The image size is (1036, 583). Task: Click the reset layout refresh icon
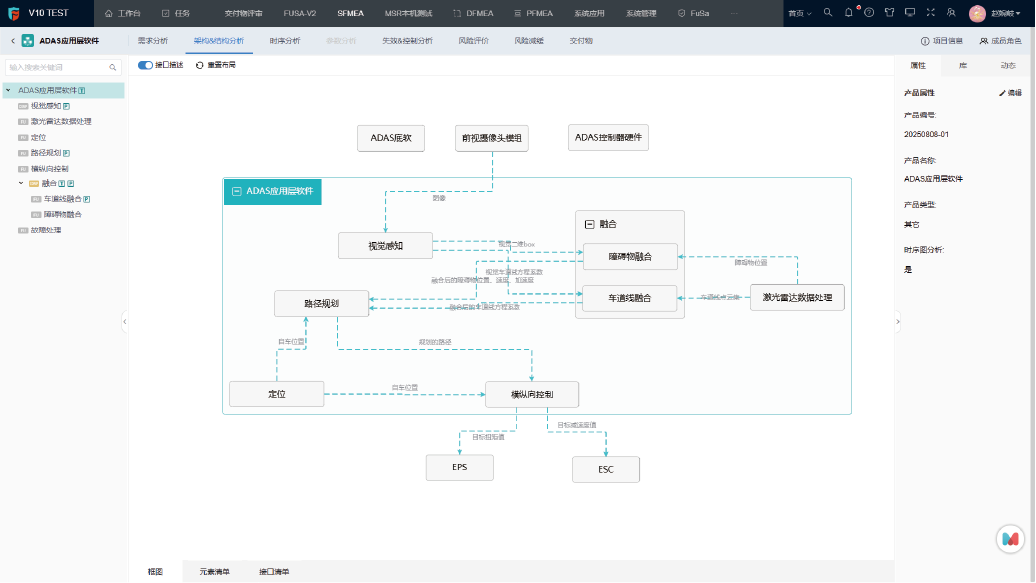[x=199, y=65]
